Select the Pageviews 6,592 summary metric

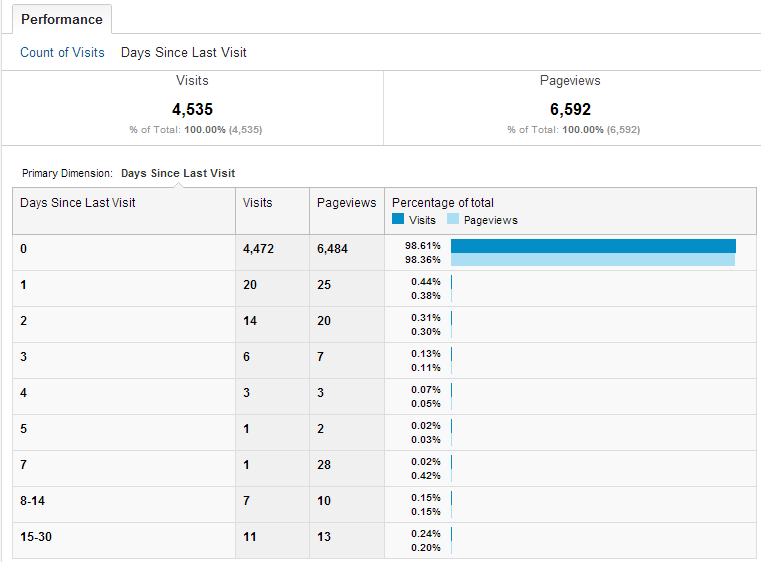(x=570, y=109)
